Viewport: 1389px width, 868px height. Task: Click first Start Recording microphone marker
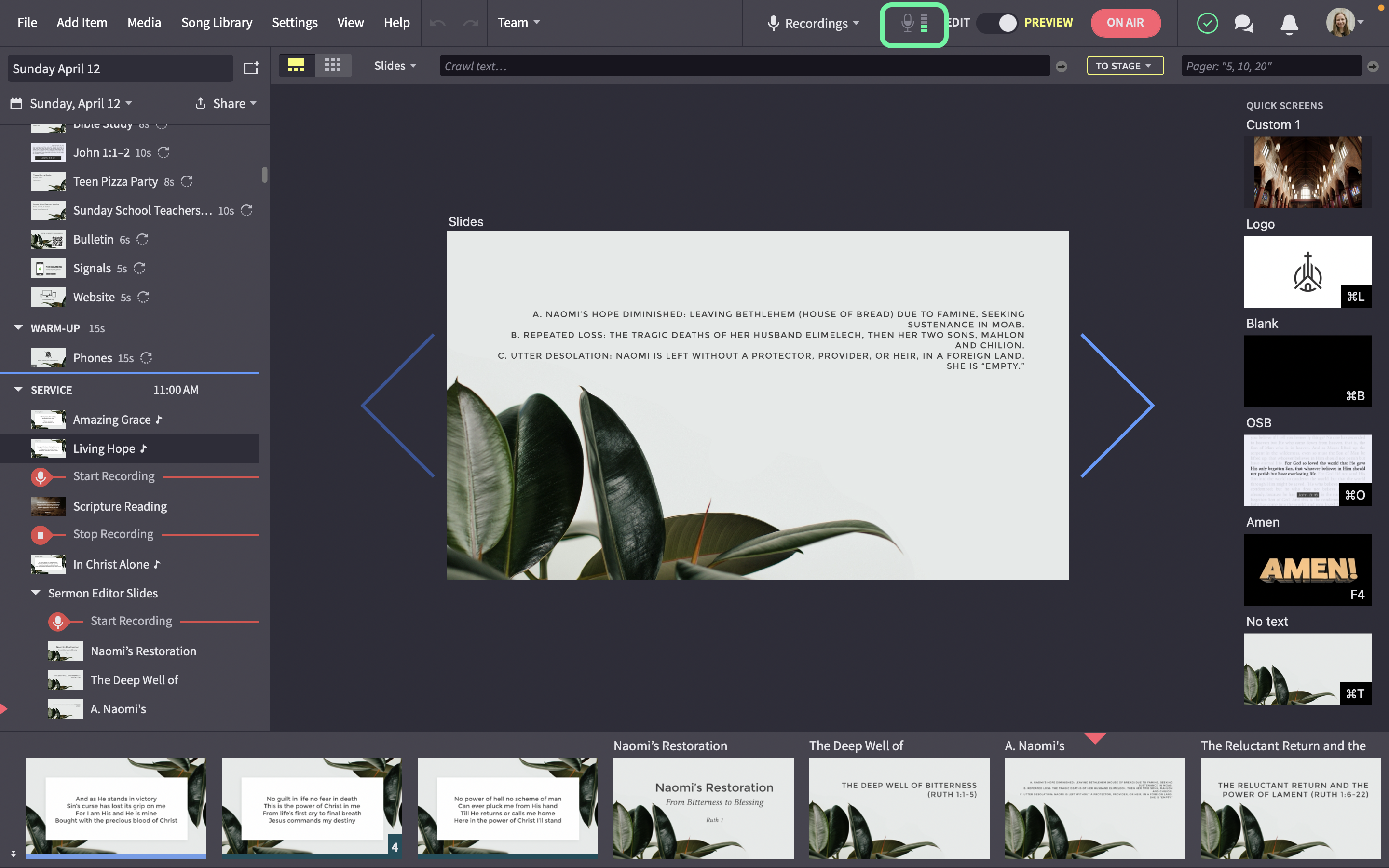click(40, 476)
